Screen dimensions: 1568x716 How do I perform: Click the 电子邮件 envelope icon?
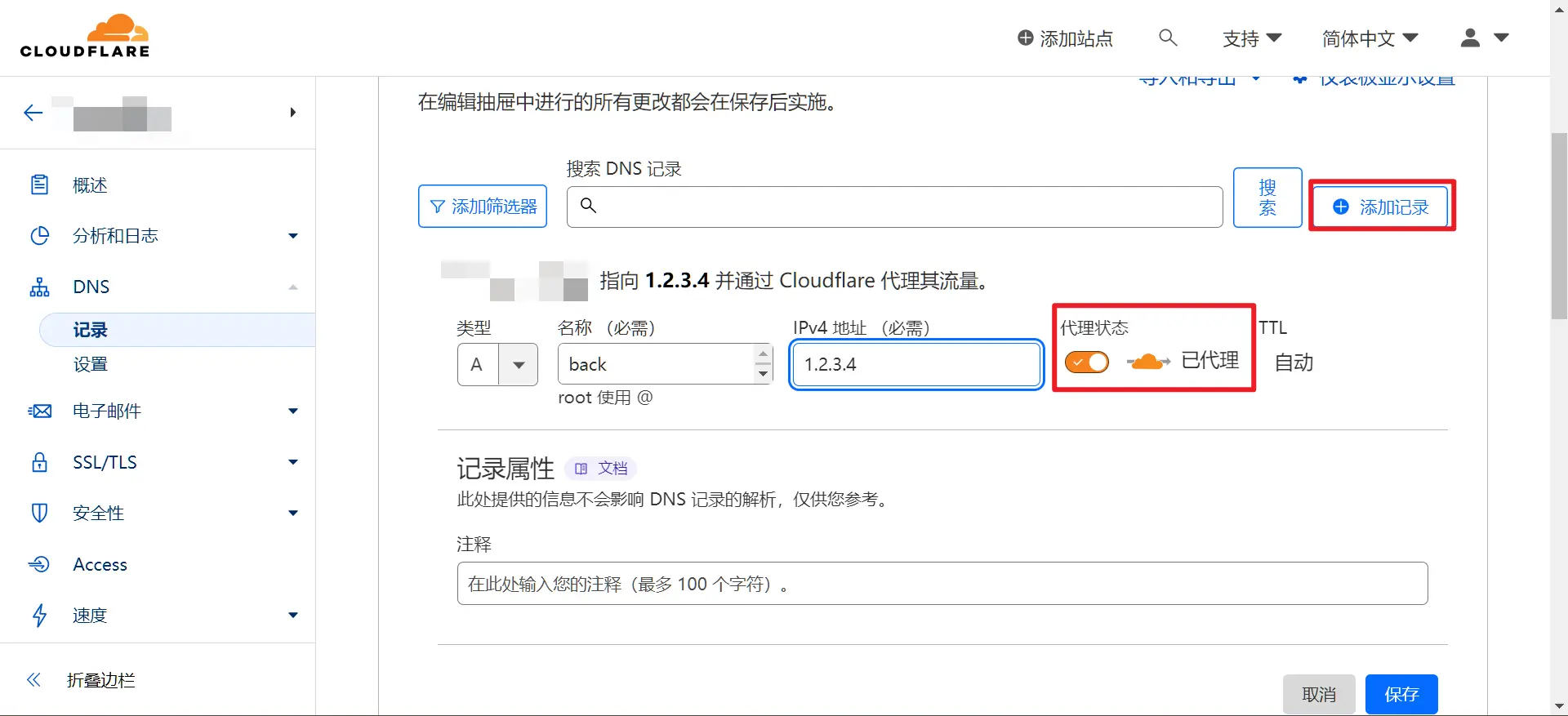(x=39, y=411)
